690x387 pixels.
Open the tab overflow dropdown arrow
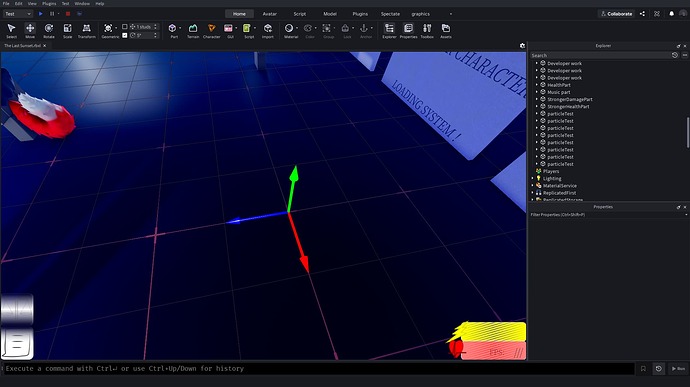click(x=451, y=14)
